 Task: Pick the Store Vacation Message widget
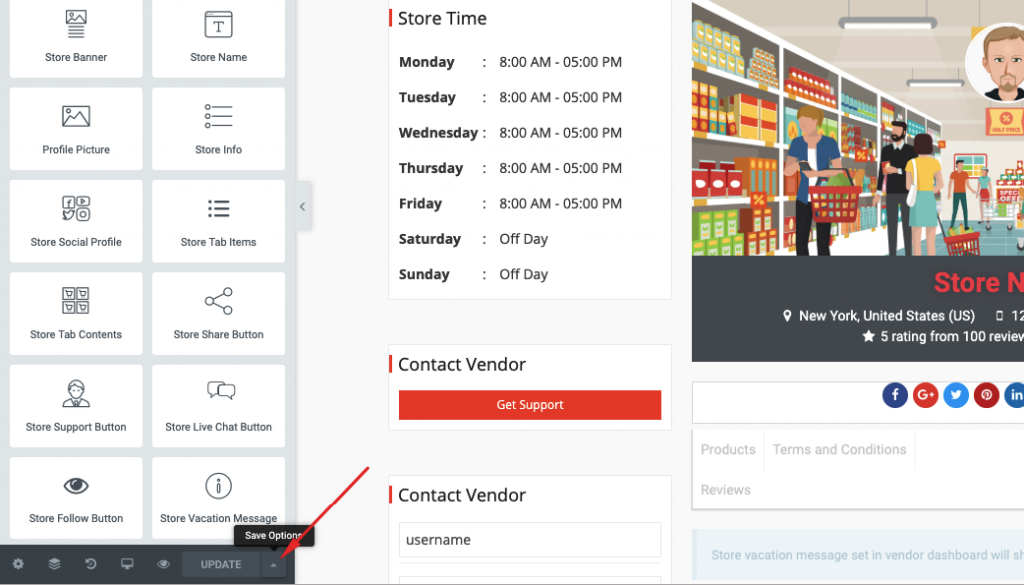[x=218, y=498]
